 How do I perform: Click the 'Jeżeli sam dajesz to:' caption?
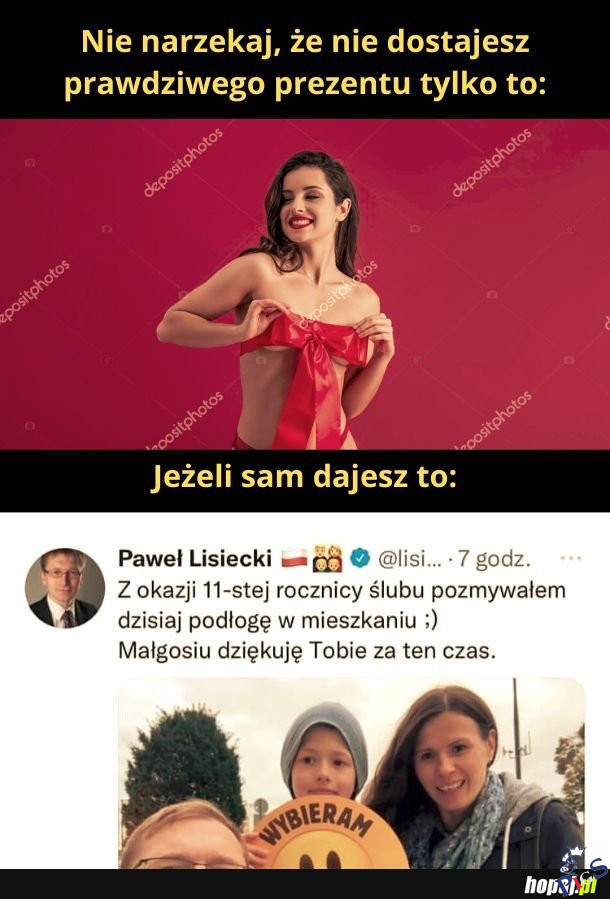coord(304,476)
